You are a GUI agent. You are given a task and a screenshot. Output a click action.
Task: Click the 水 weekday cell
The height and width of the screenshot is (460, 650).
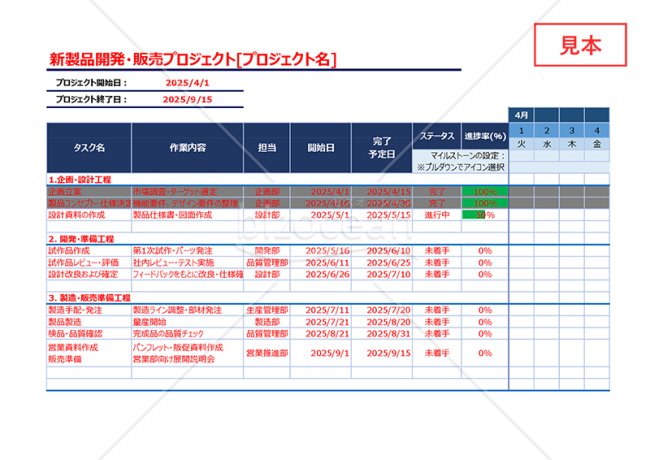pyautogui.click(x=547, y=144)
